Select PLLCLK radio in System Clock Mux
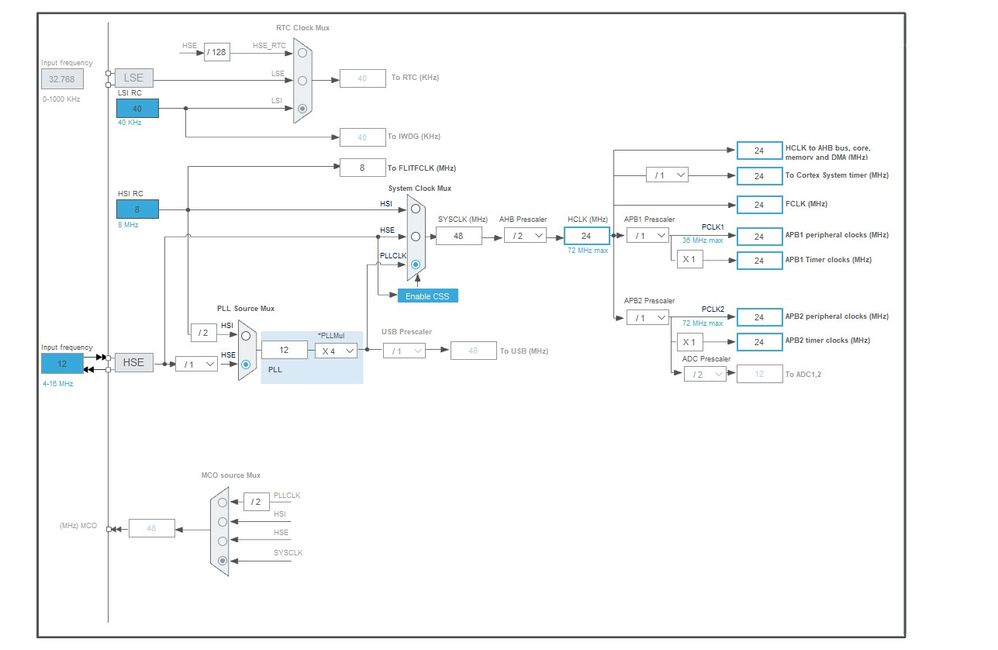Image resolution: width=998 pixels, height=650 pixels. (416, 264)
